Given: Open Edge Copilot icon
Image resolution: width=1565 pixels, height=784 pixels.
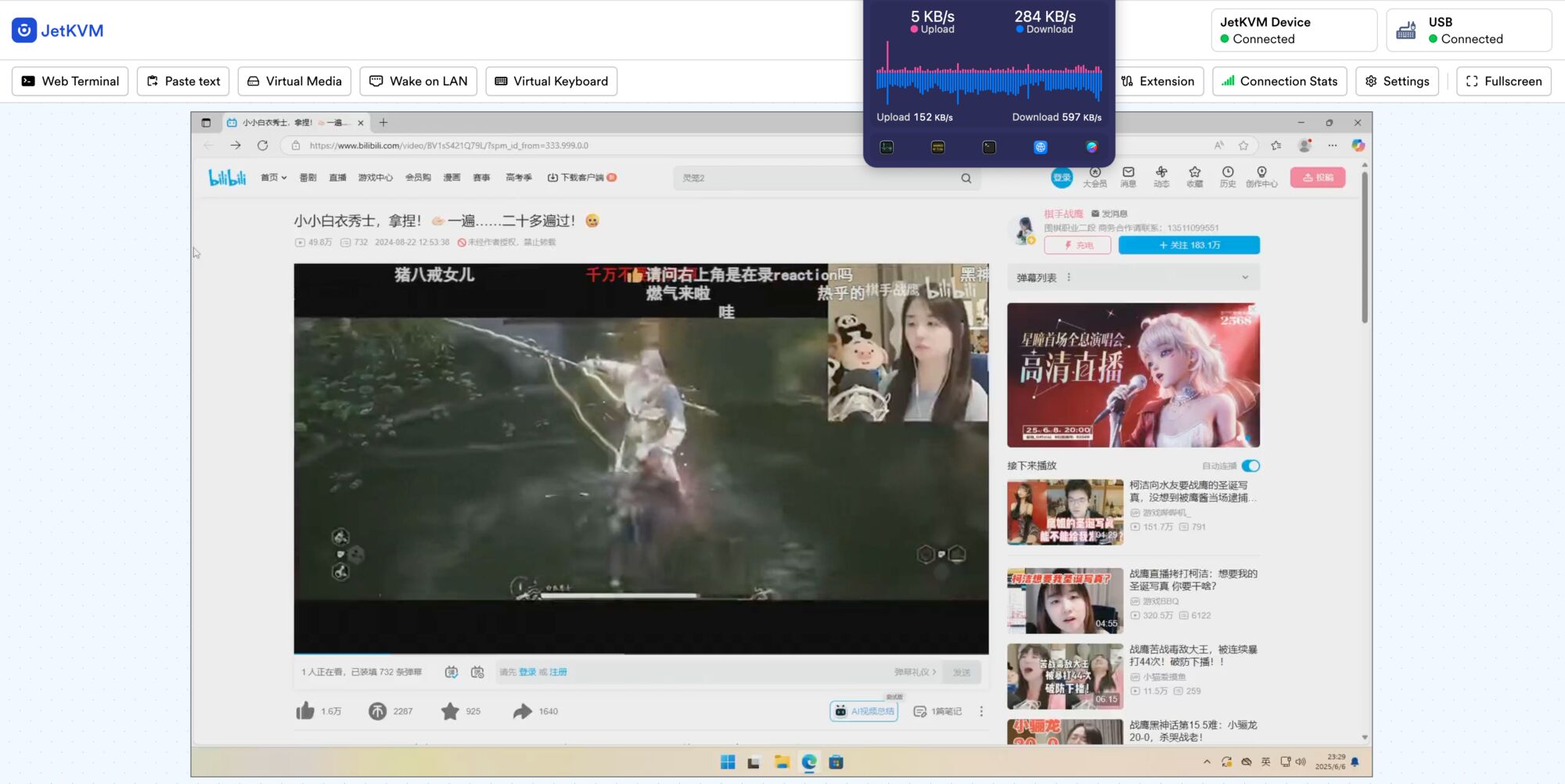Looking at the screenshot, I should [x=1358, y=146].
